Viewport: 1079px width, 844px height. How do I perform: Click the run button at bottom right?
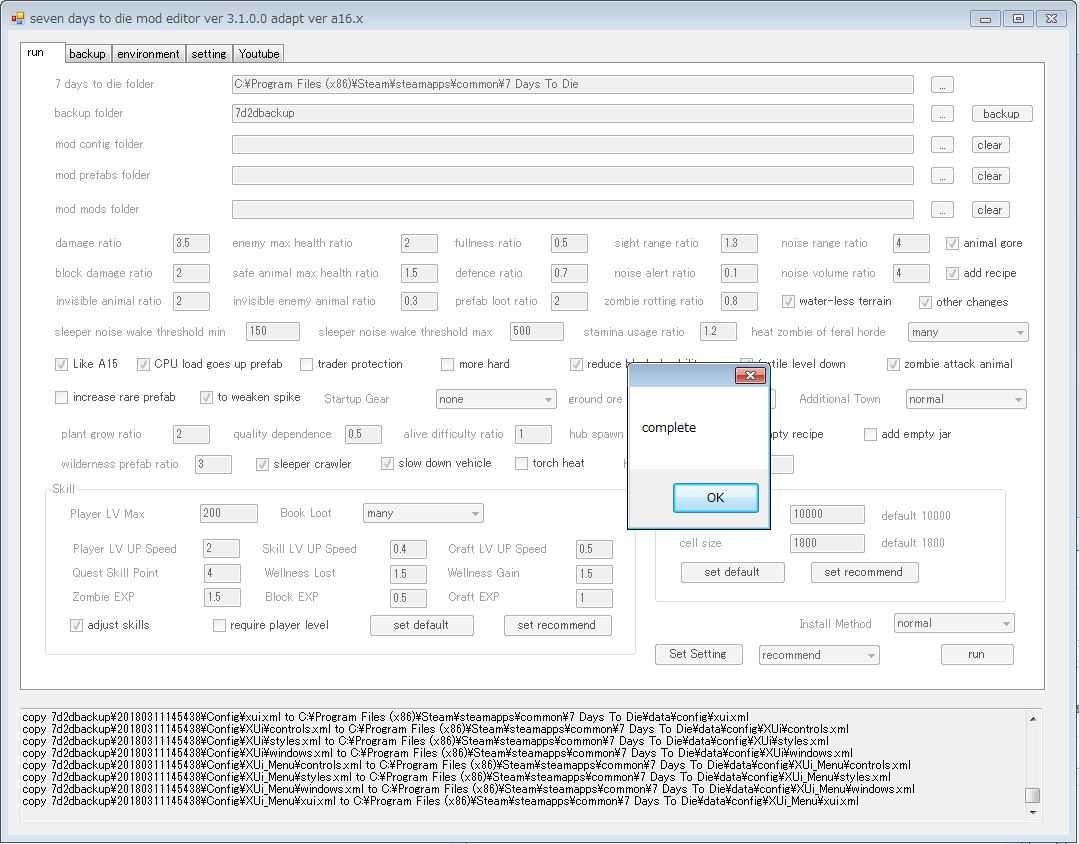[x=977, y=654]
